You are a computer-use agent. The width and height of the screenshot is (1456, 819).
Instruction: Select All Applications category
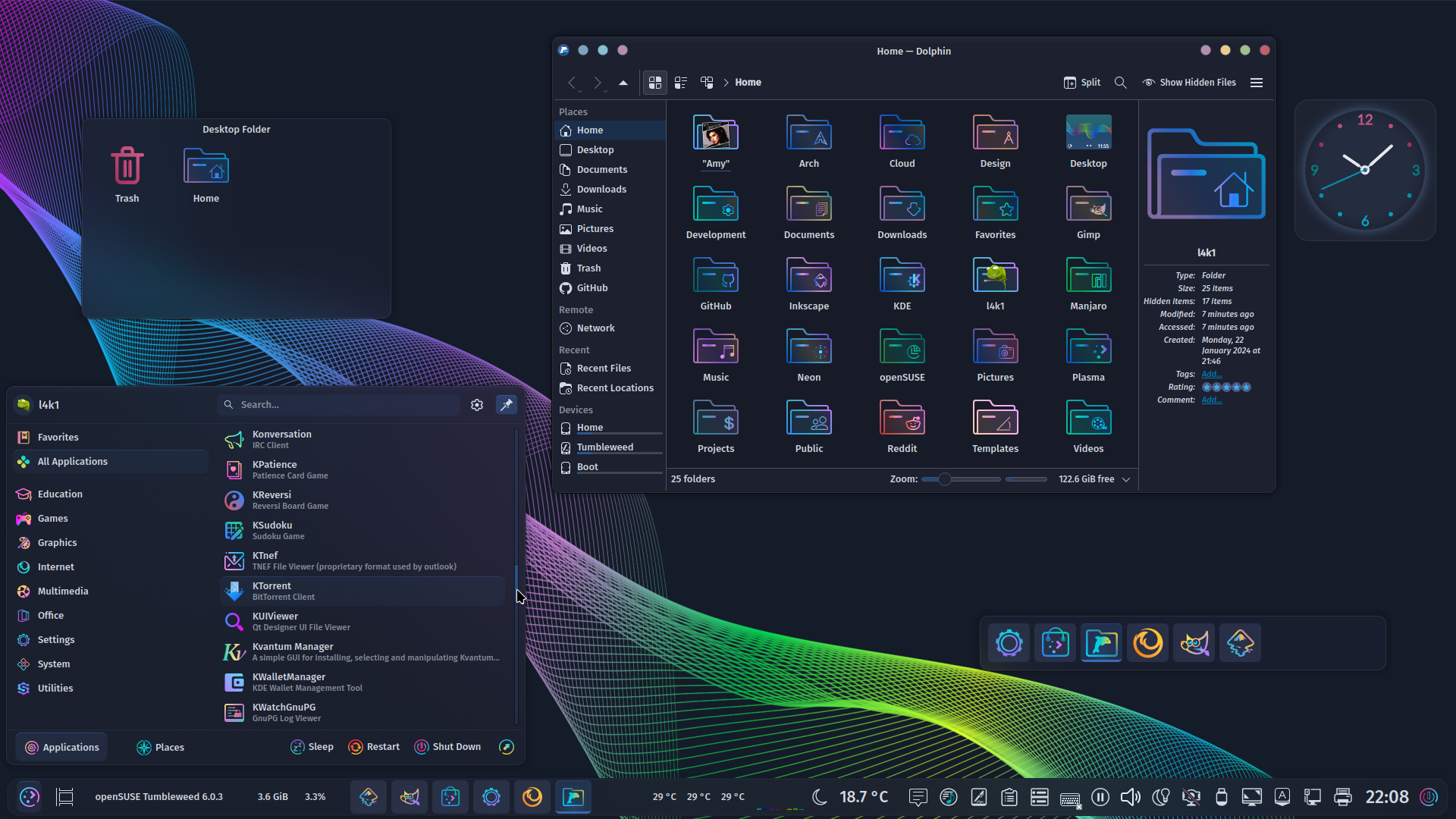point(111,462)
